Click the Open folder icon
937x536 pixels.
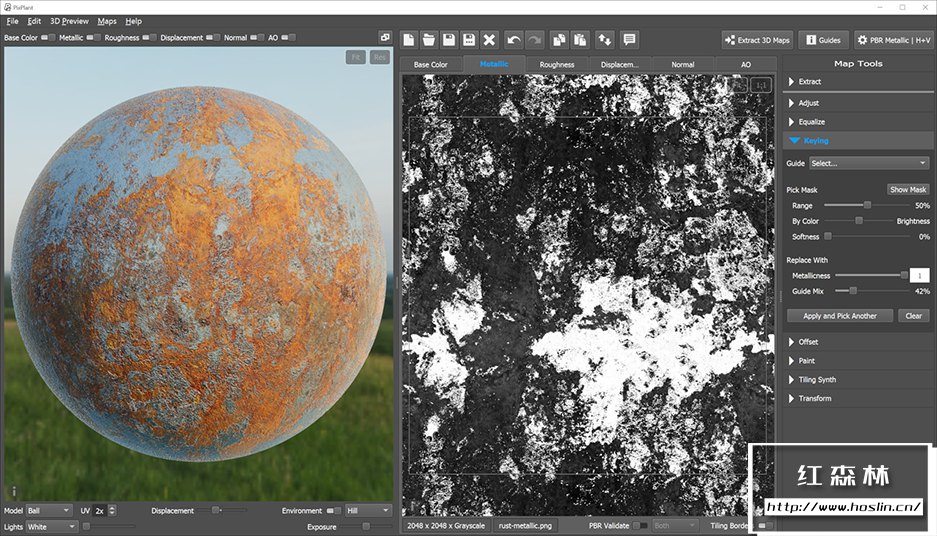[x=429, y=40]
